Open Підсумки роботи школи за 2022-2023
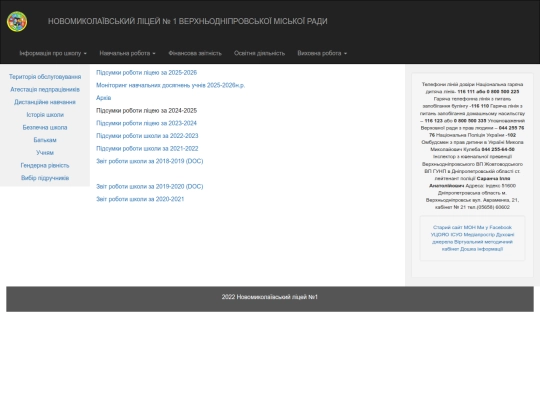 147,136
